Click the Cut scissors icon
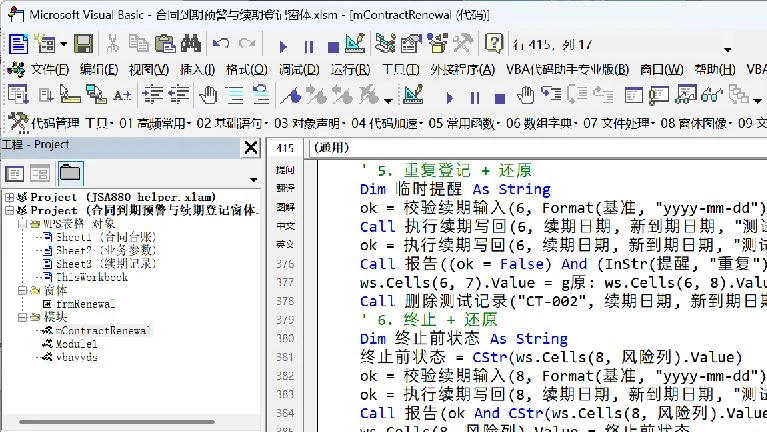767x432 pixels. click(113, 44)
